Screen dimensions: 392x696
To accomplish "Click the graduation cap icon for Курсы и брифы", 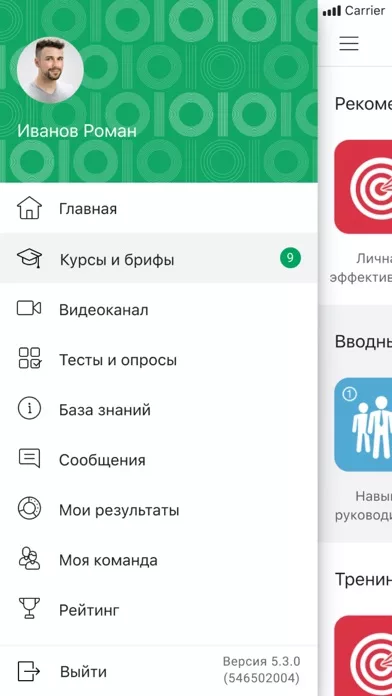I will (29, 258).
